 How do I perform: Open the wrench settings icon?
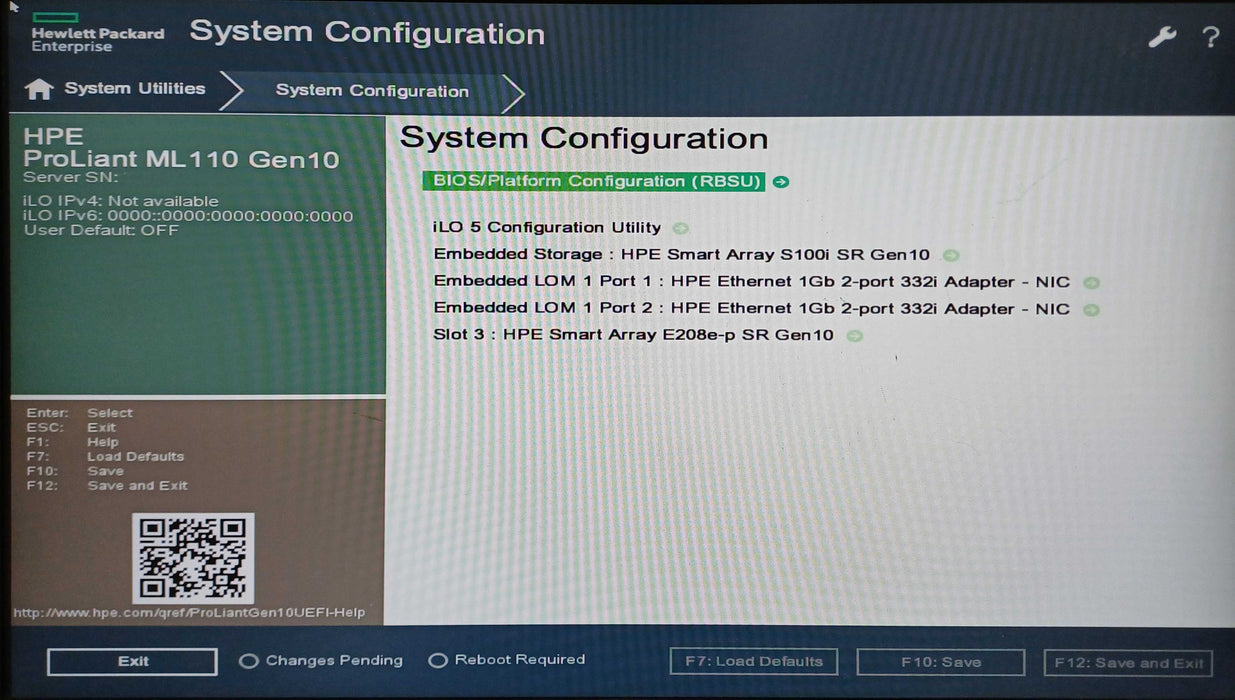(x=1161, y=37)
